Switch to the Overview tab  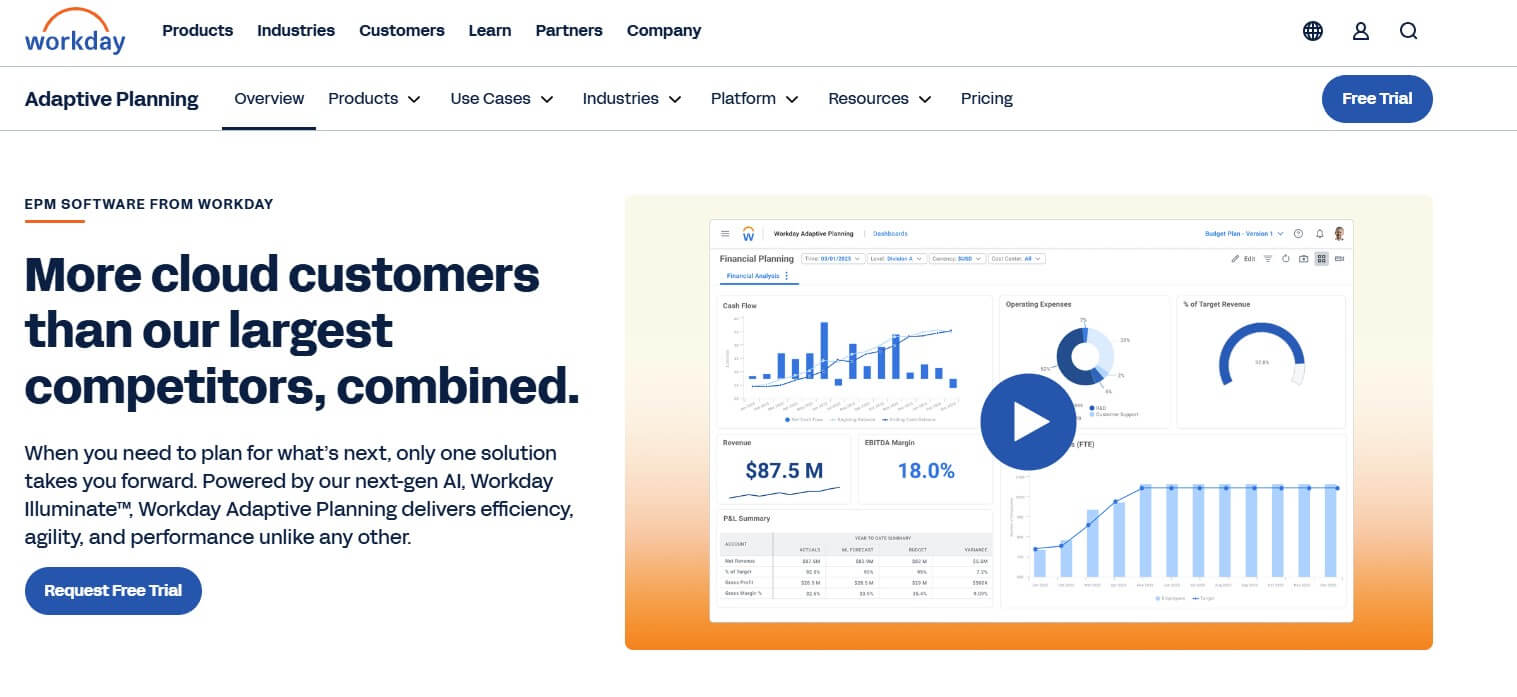point(268,98)
